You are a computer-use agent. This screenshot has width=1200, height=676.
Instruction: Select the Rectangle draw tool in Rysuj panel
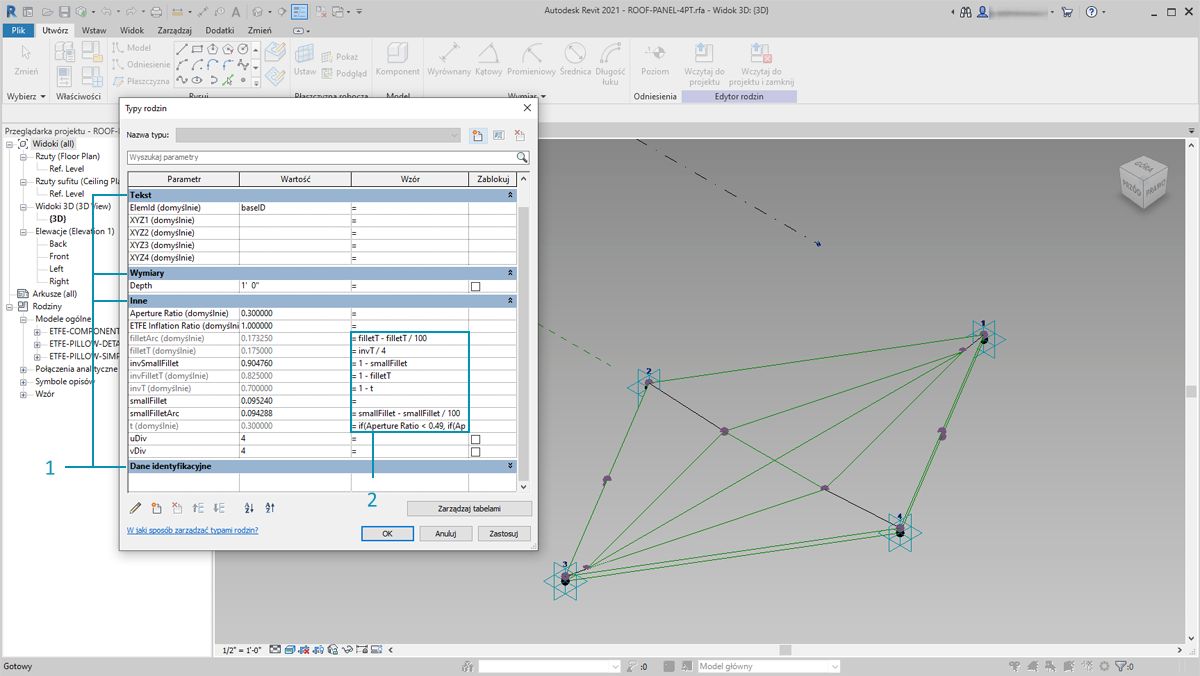point(197,48)
